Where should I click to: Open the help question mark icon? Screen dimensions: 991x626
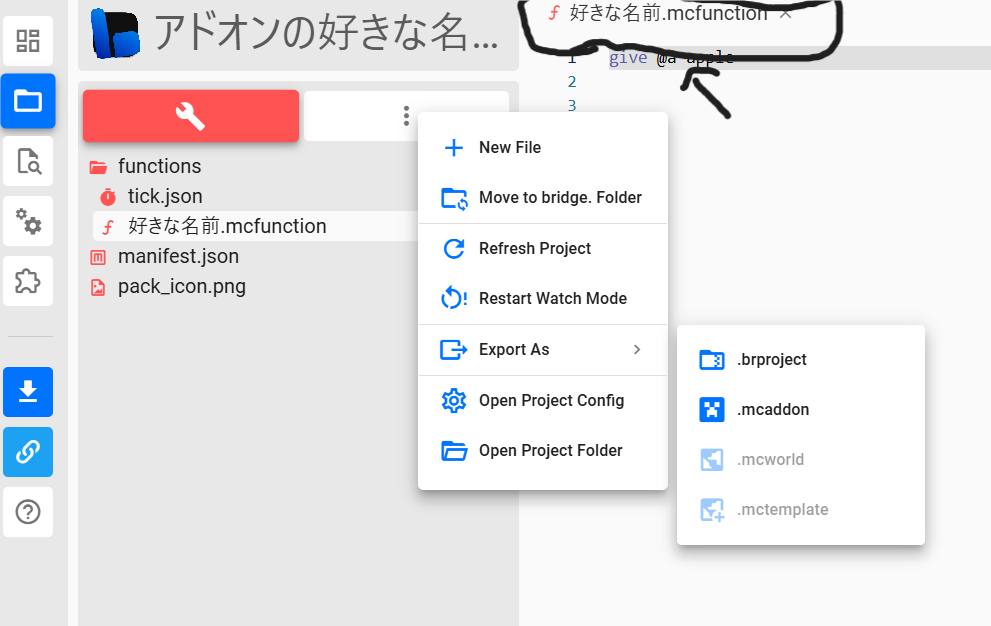(x=28, y=512)
